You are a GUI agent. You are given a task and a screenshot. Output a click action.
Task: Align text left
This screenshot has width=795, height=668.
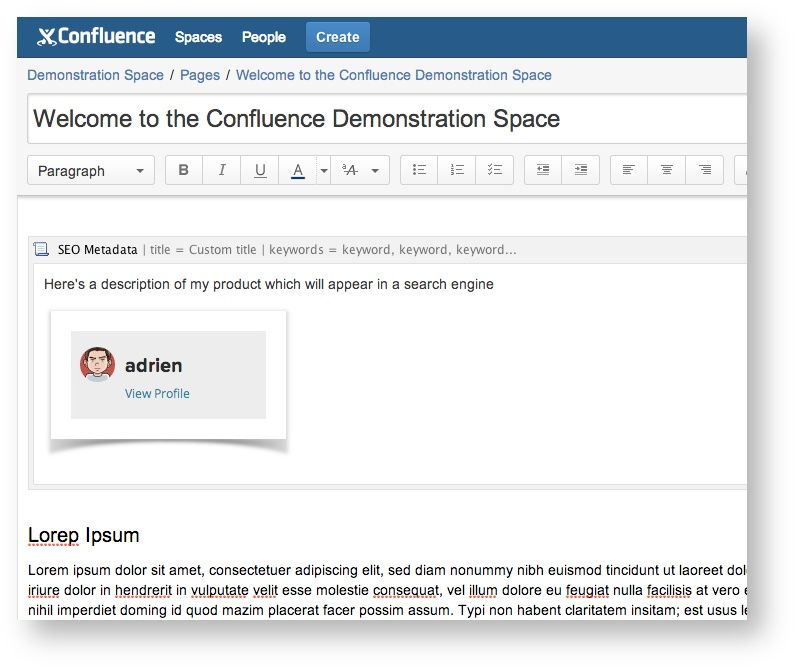tap(629, 170)
